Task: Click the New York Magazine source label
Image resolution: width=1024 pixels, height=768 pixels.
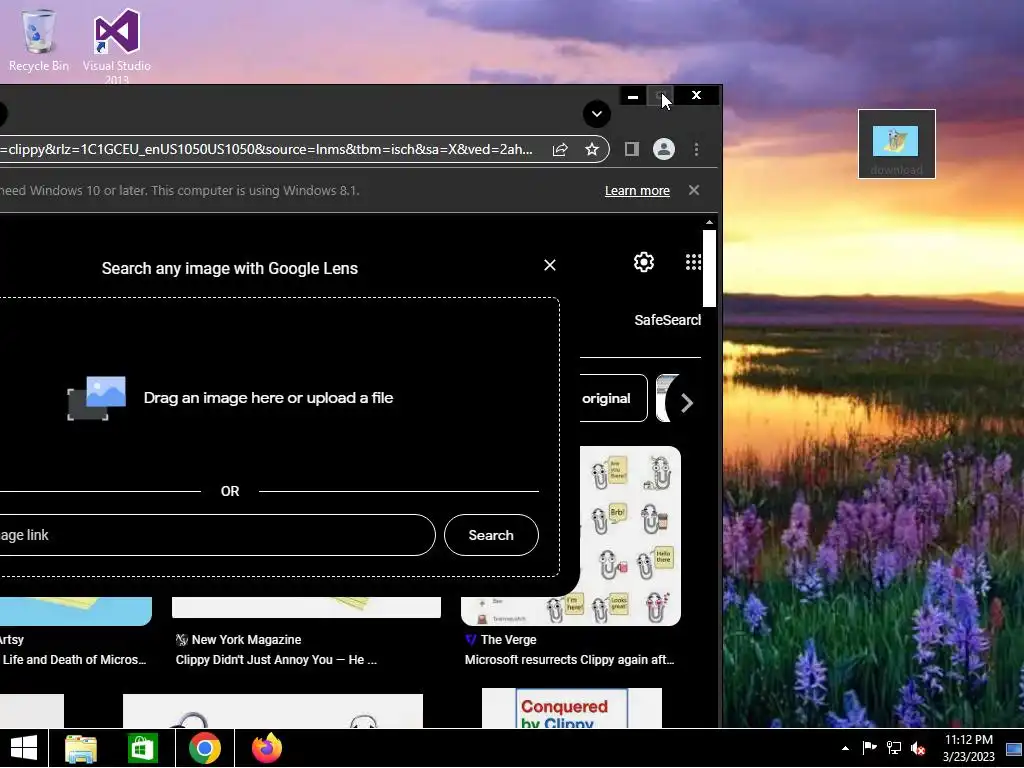Action: point(246,640)
